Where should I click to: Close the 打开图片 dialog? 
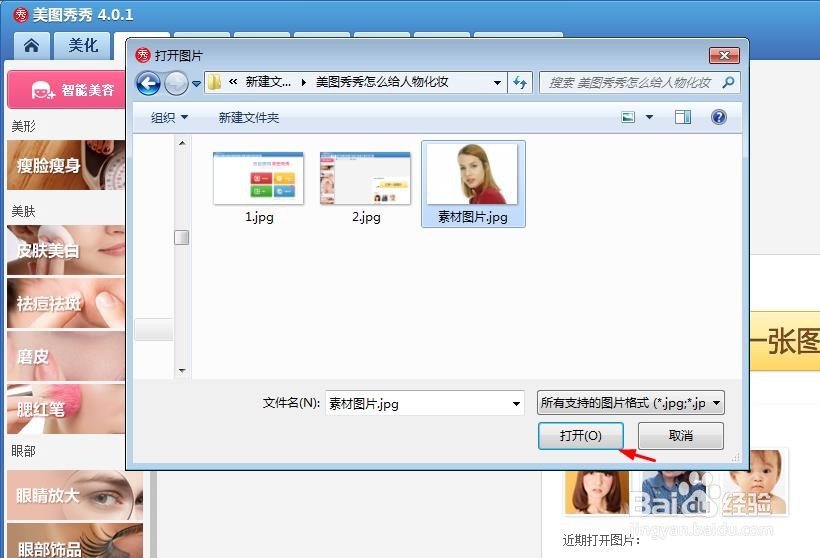(x=724, y=55)
